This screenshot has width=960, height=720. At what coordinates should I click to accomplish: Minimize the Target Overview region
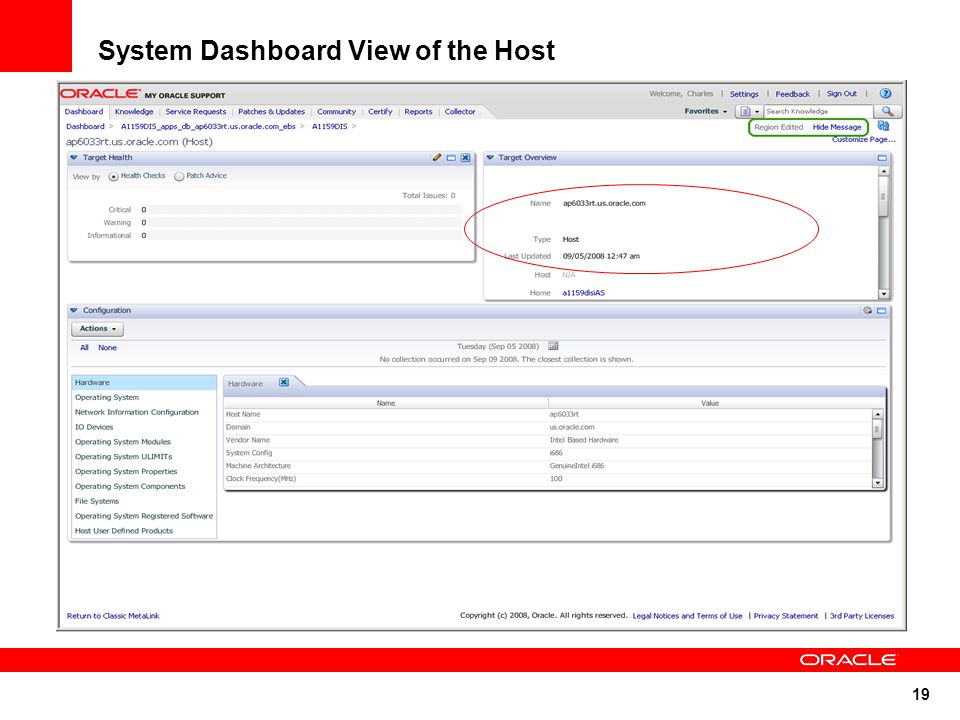pos(882,158)
